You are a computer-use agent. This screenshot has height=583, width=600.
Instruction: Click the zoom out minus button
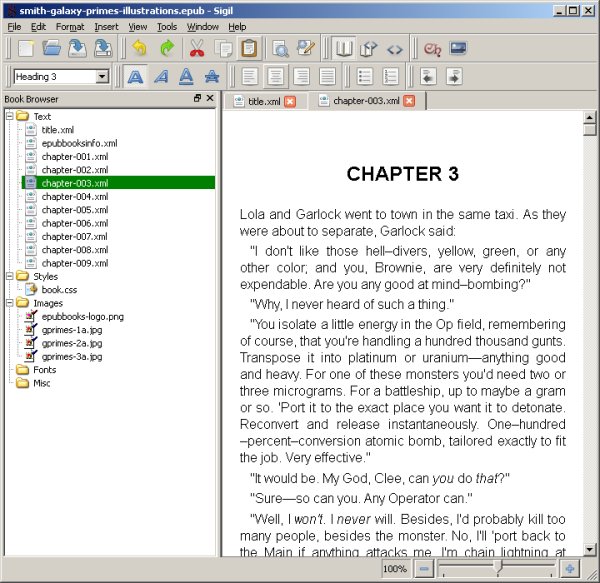click(424, 568)
